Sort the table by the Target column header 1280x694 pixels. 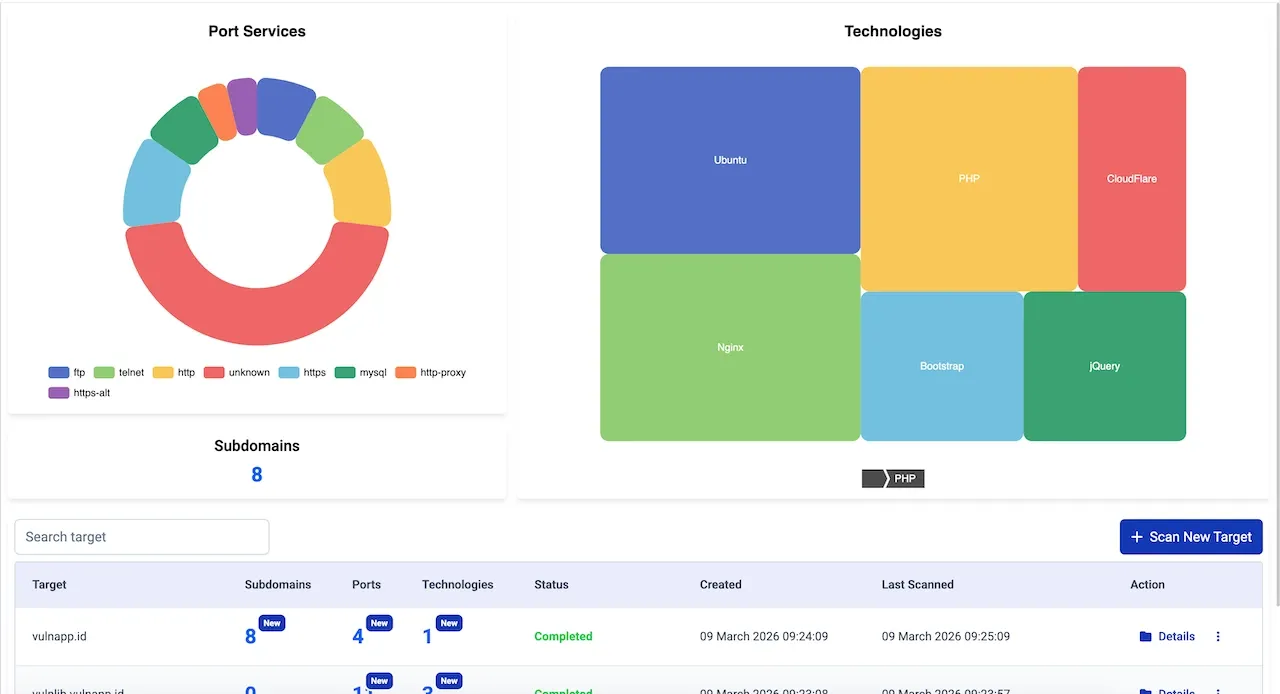pos(49,585)
